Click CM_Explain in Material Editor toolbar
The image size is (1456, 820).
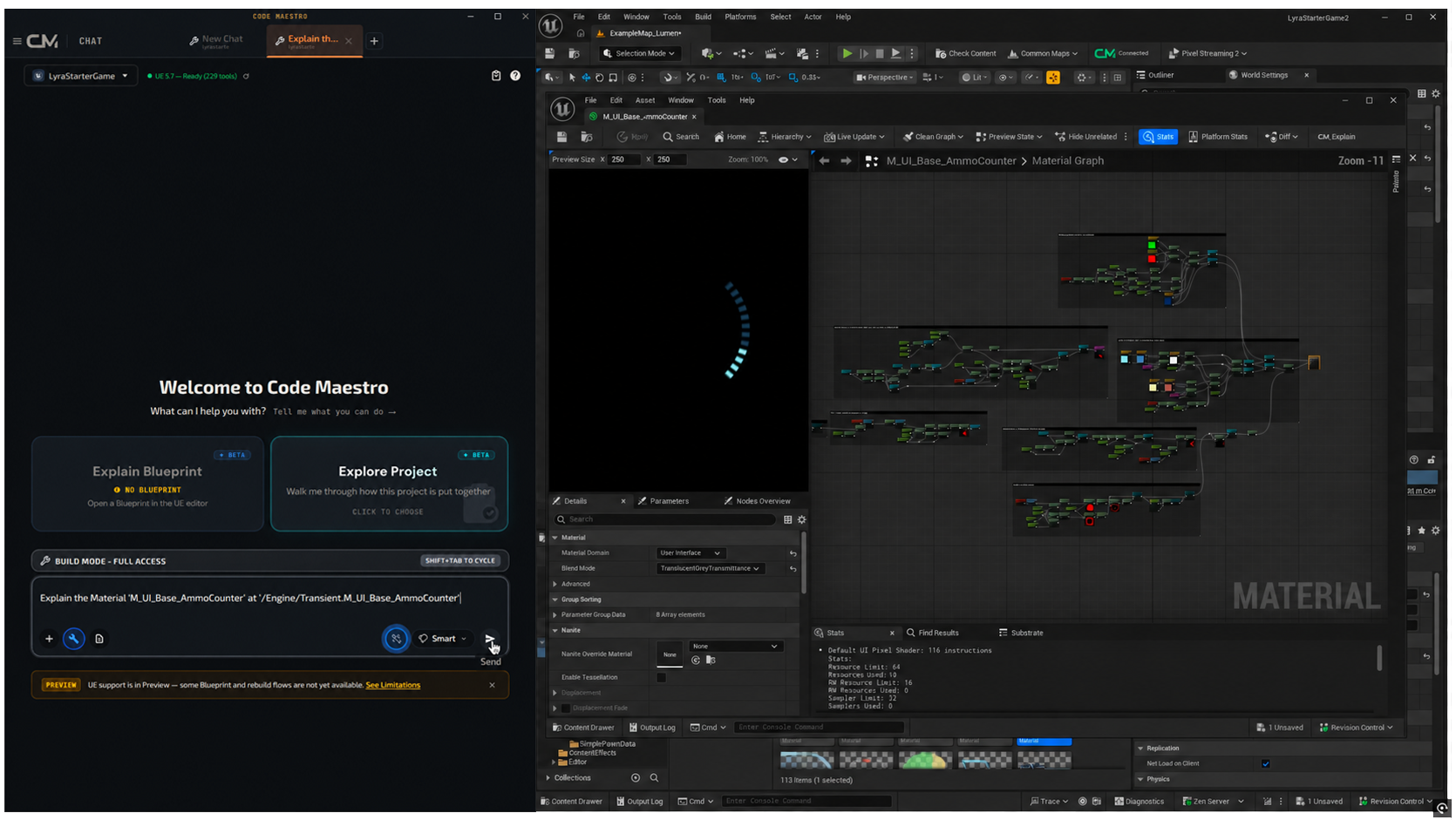click(1336, 137)
